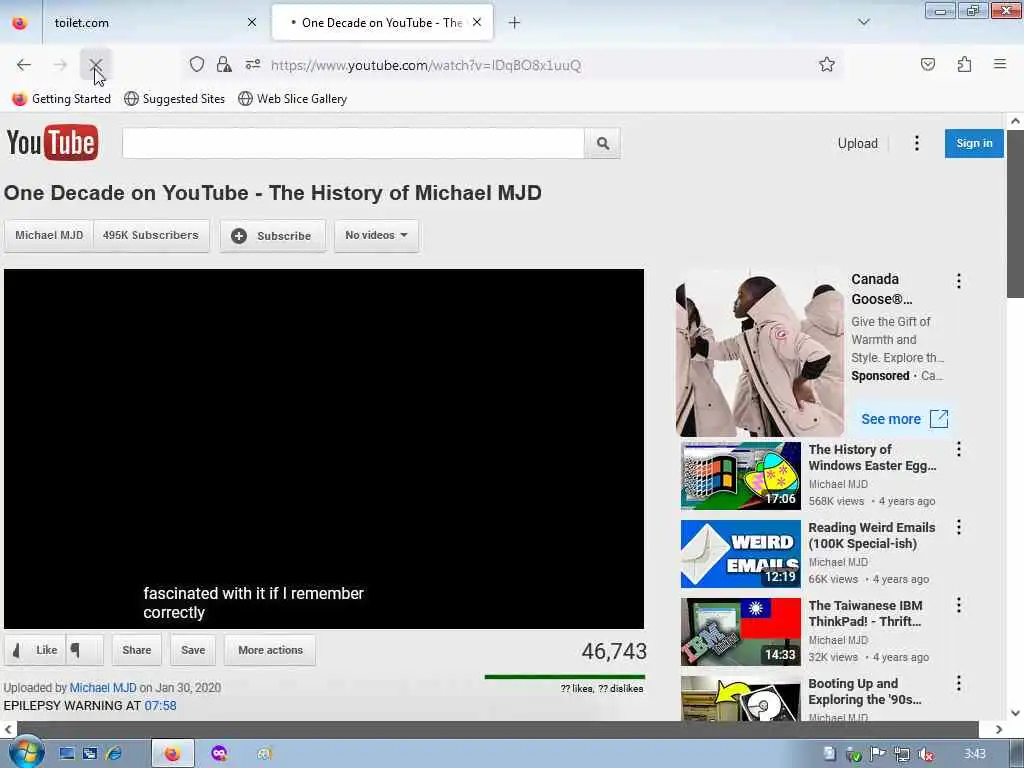Viewport: 1024px width, 768px height.
Task: Click the Action Center flag tray icon
Action: [x=877, y=754]
